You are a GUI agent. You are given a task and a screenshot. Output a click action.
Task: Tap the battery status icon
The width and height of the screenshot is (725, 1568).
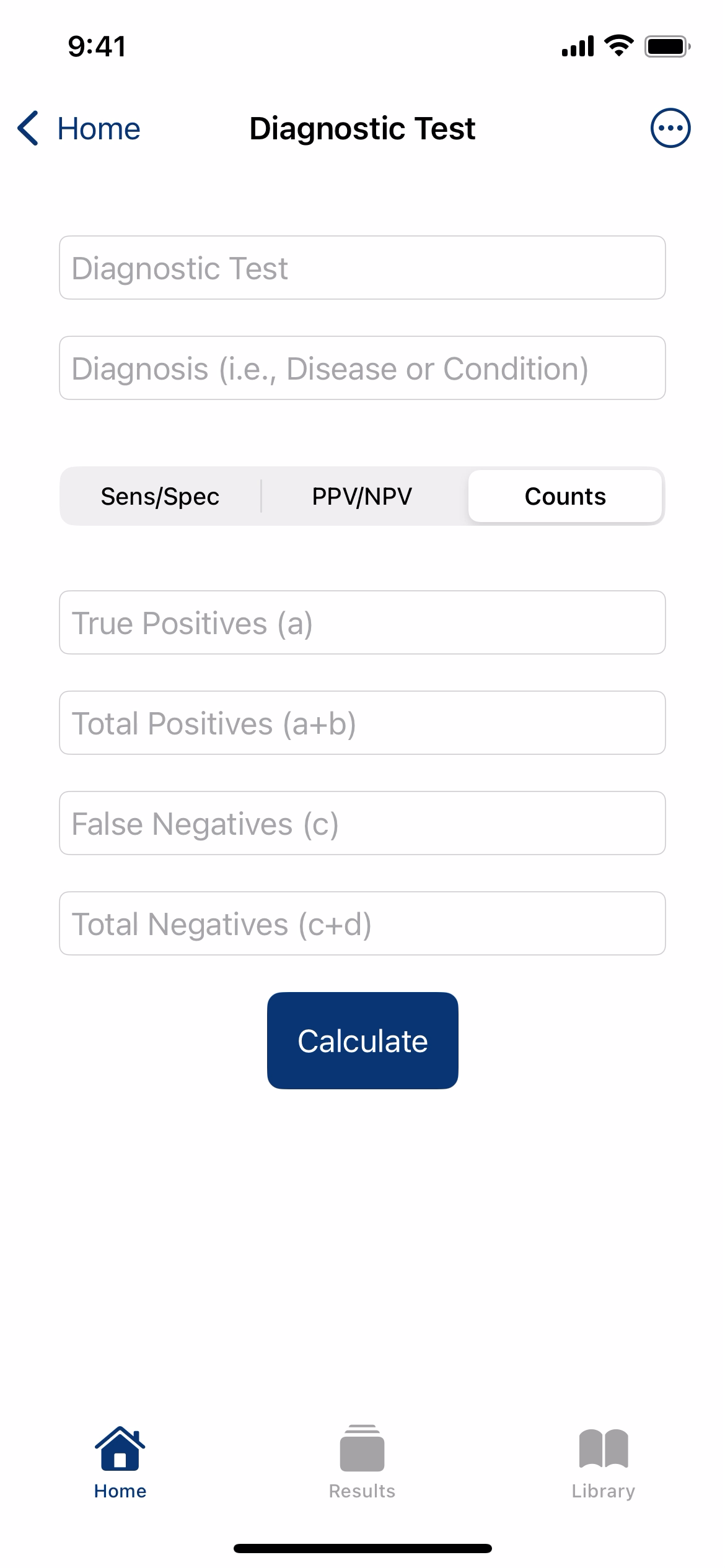(x=667, y=46)
